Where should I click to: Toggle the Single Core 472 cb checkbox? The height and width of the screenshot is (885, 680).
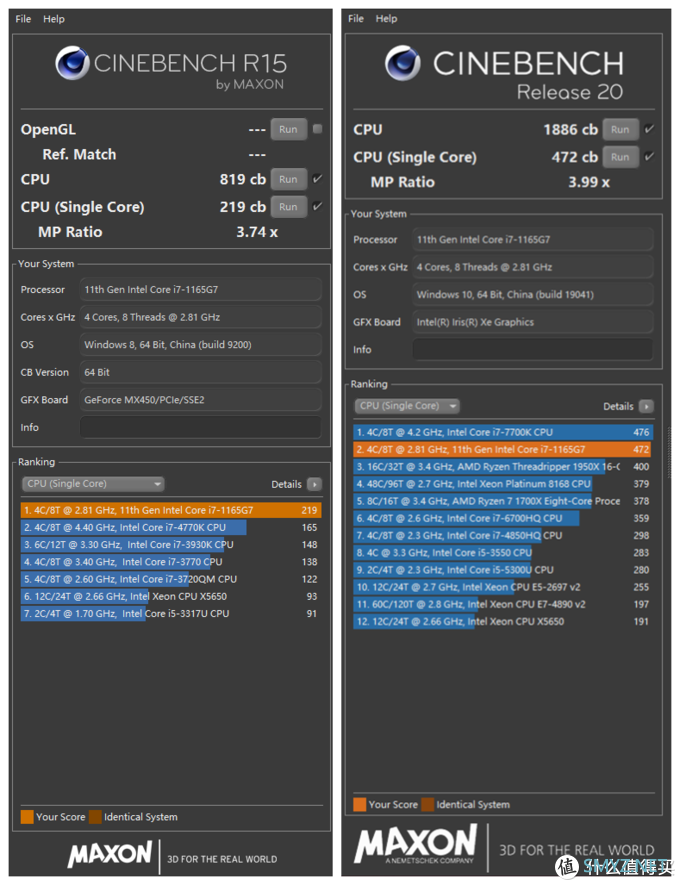tap(650, 156)
